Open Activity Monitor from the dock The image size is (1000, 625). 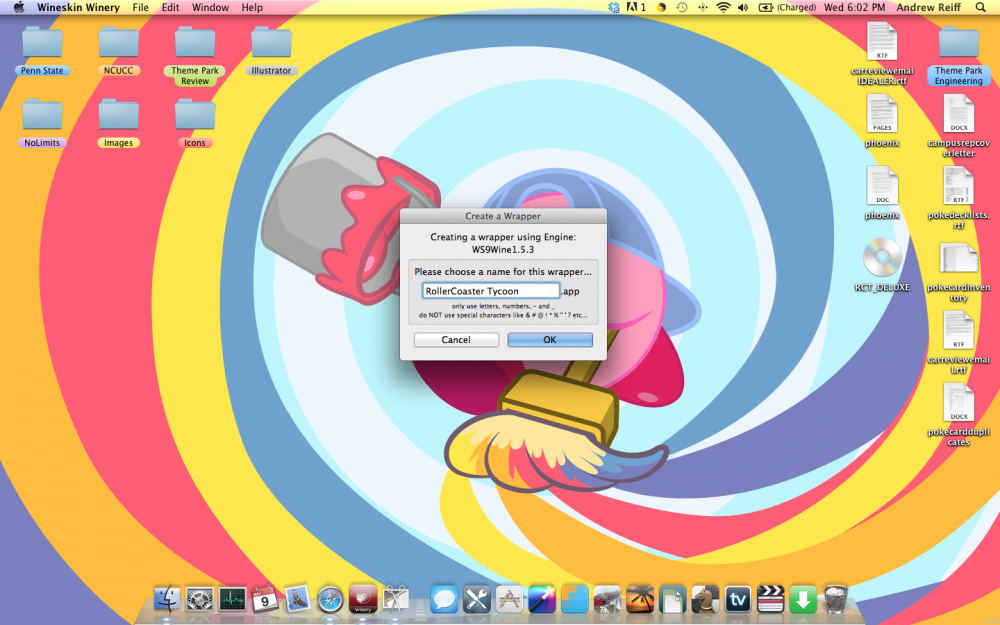[x=232, y=599]
